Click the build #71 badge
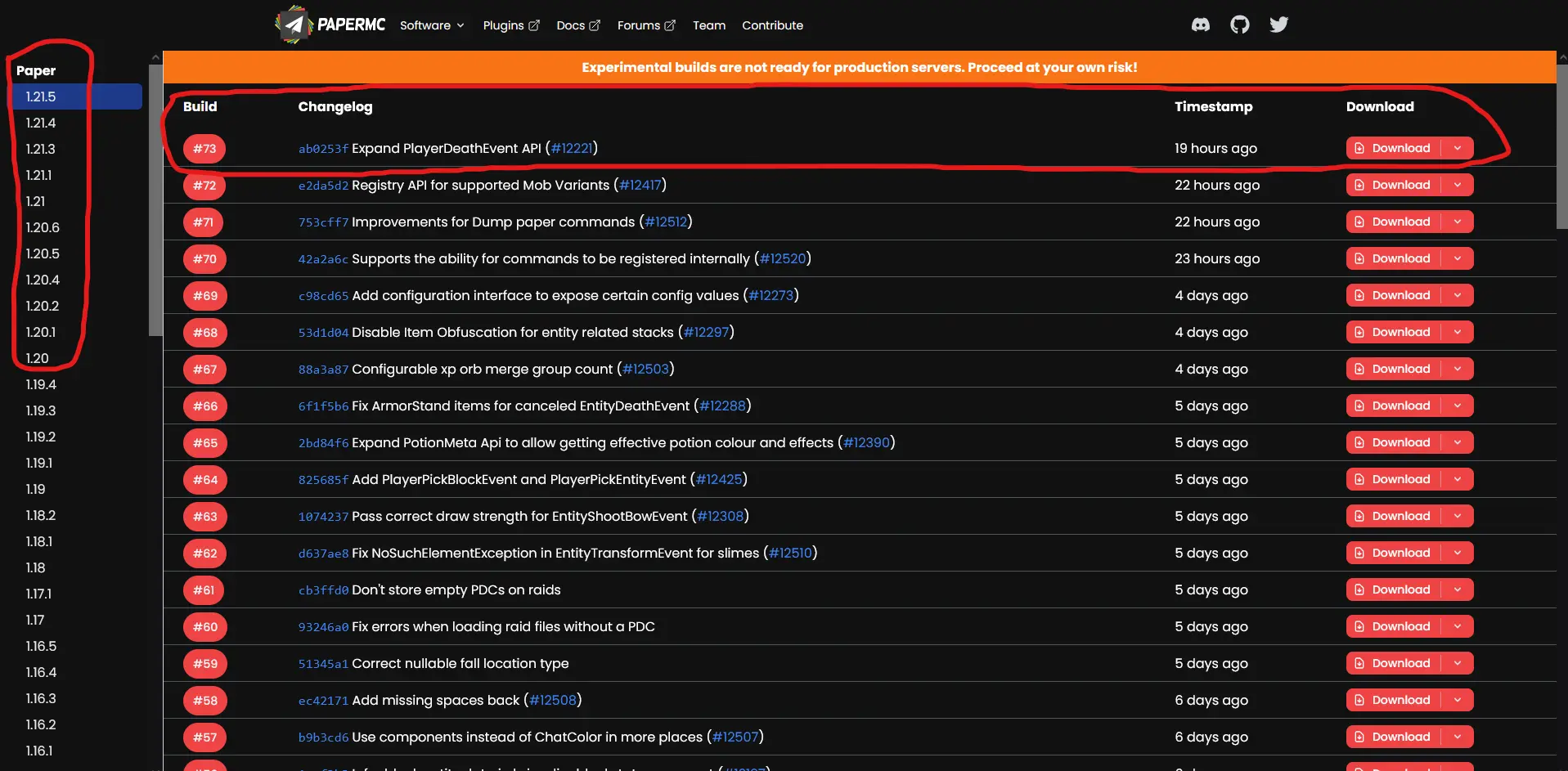 (204, 222)
